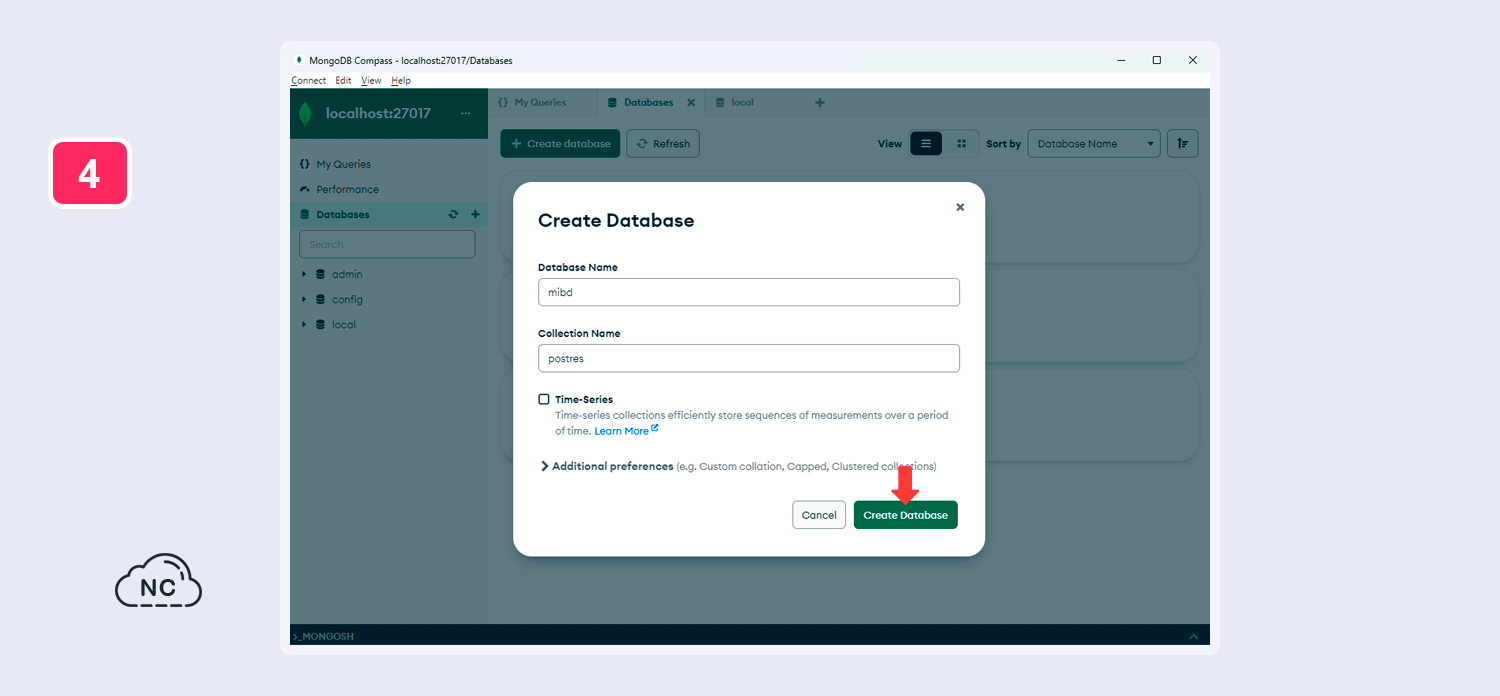1500x696 pixels.
Task: Close the Create Database dialog with X
Action: (960, 207)
